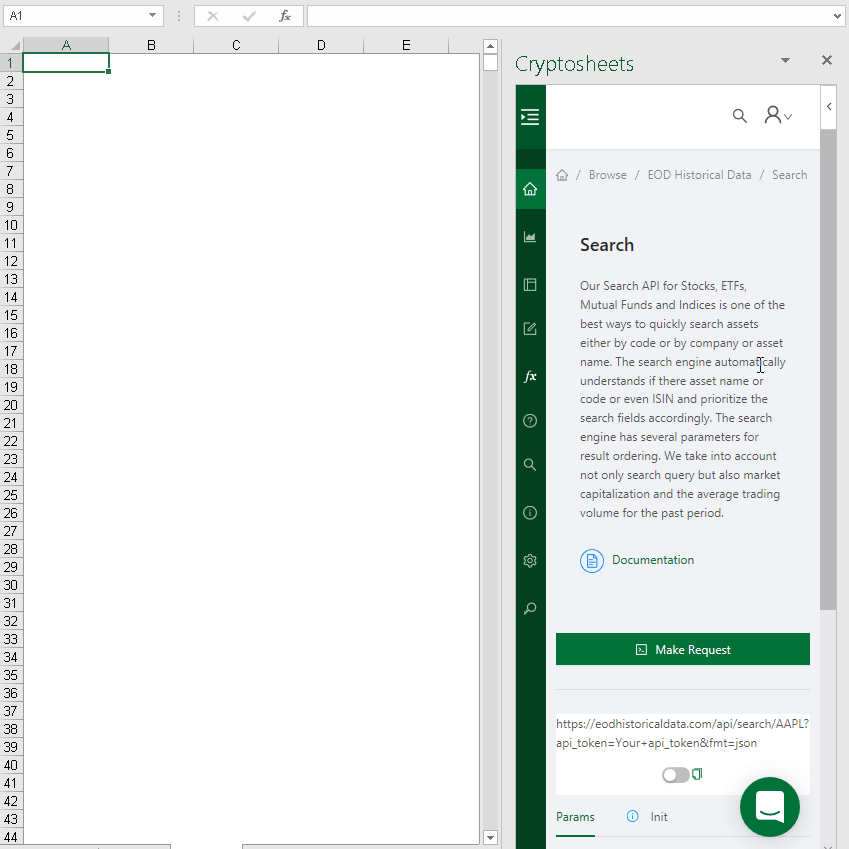
Task: Open the area chart icon in the sidebar
Action: click(x=530, y=237)
